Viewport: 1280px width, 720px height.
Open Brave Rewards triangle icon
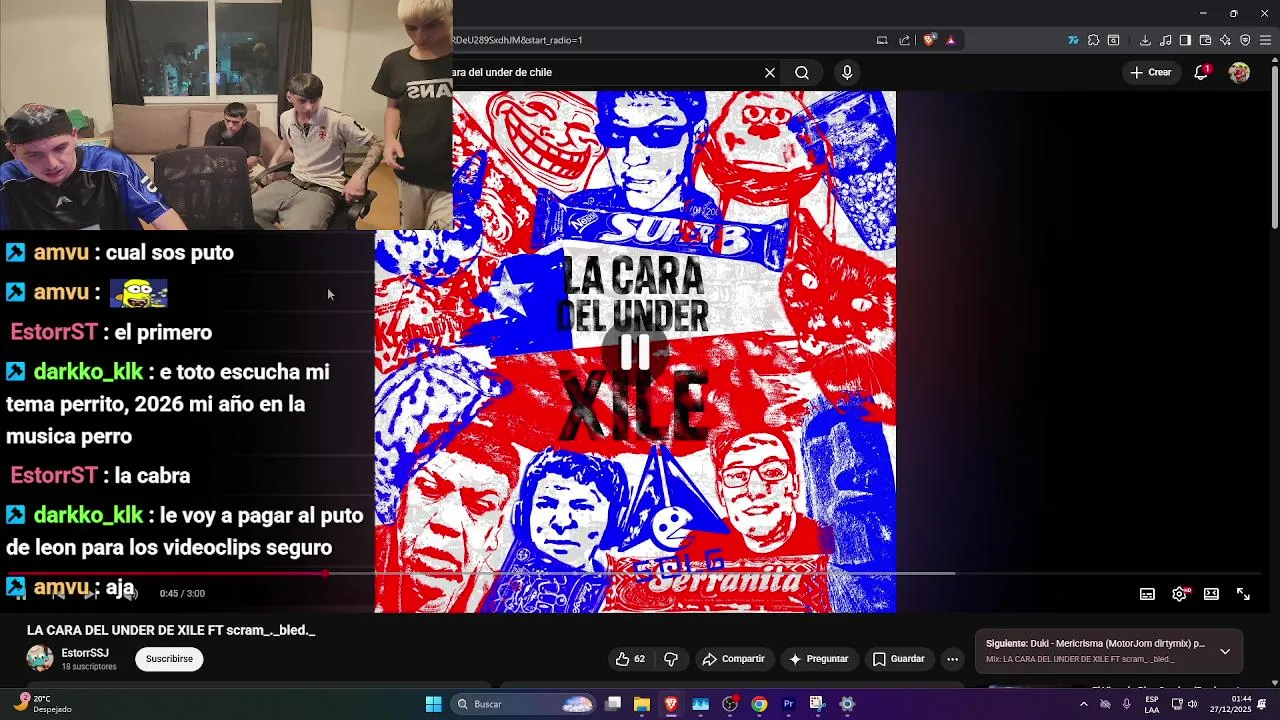[951, 40]
